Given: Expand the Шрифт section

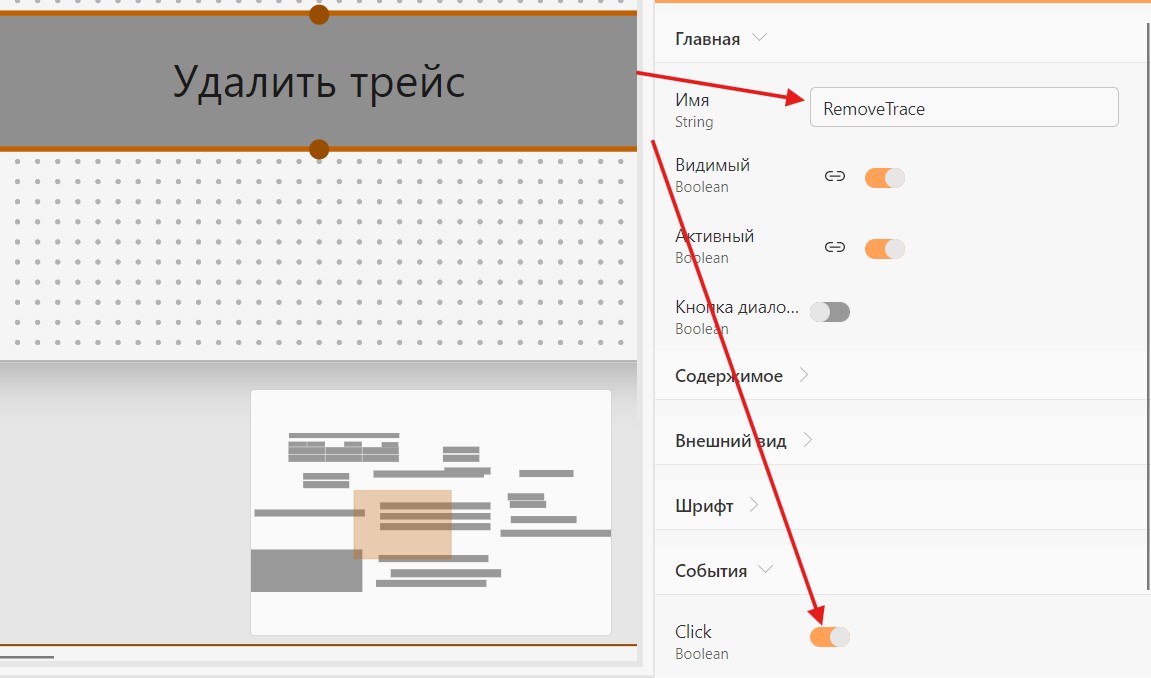Looking at the screenshot, I should 754,505.
